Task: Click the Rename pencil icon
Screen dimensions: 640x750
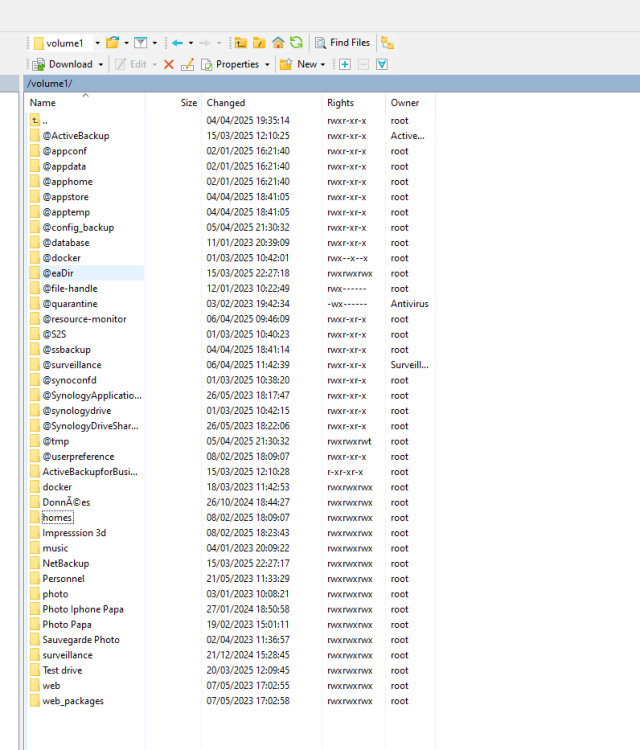Action: point(188,64)
